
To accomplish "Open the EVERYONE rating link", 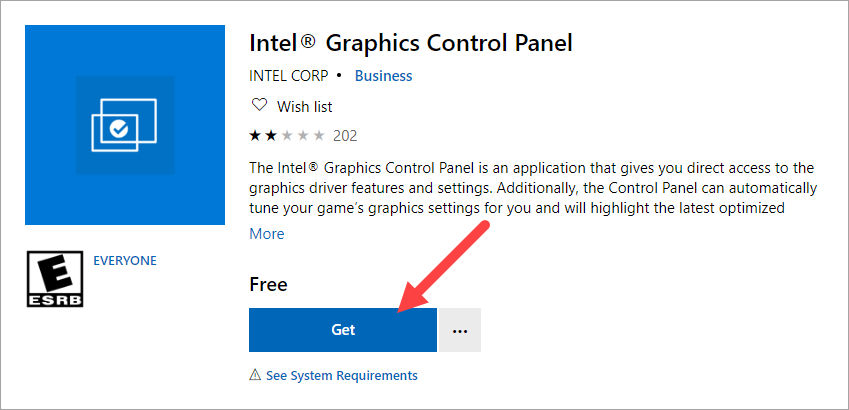I will click(x=125, y=260).
